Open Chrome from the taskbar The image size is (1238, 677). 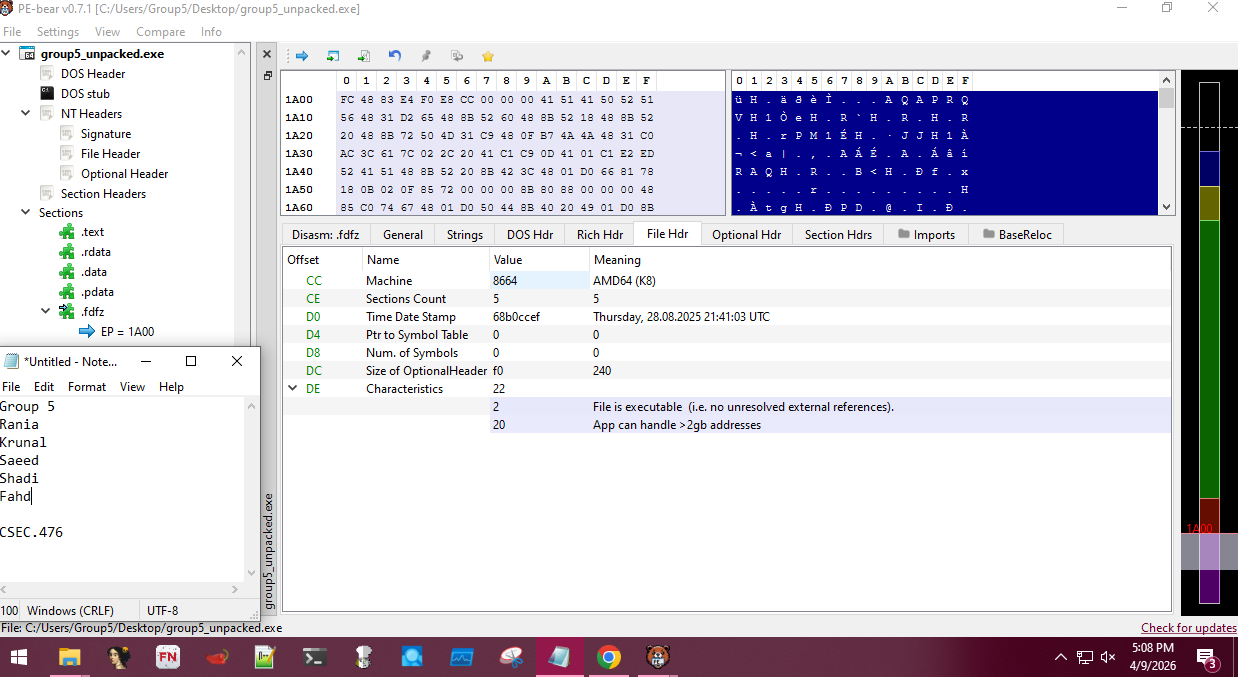click(x=608, y=657)
